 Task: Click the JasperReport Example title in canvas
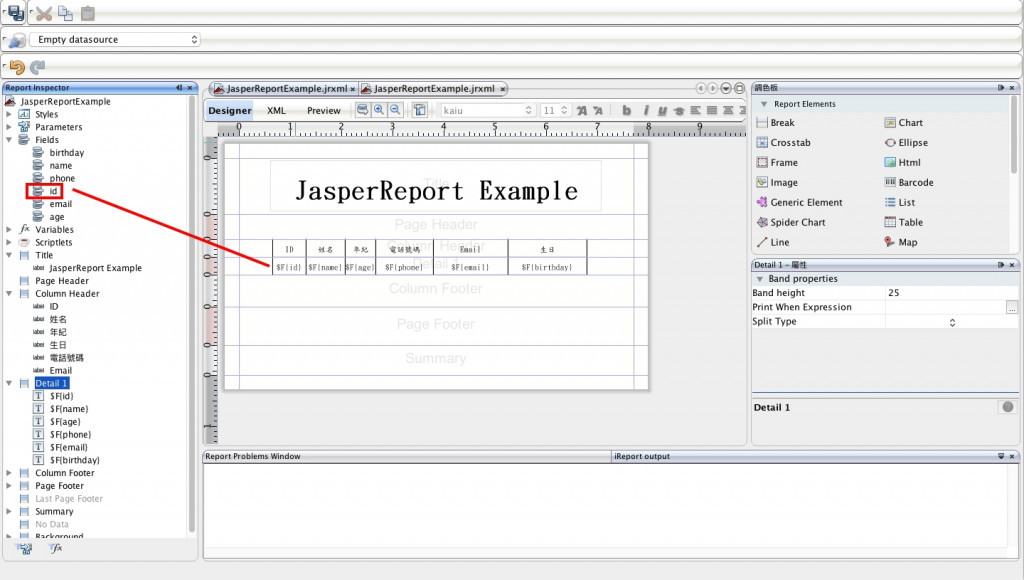click(x=436, y=191)
